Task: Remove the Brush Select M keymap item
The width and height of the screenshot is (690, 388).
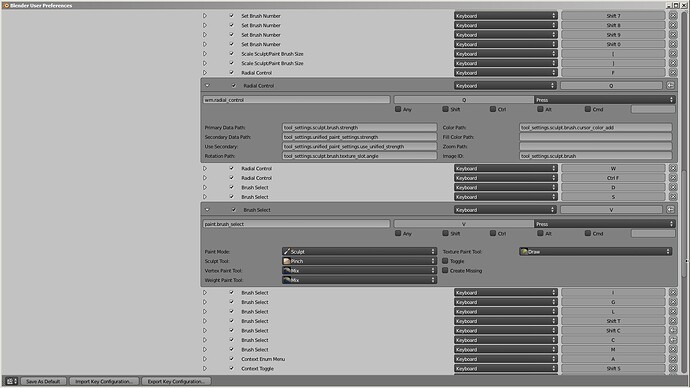Action: pos(673,350)
